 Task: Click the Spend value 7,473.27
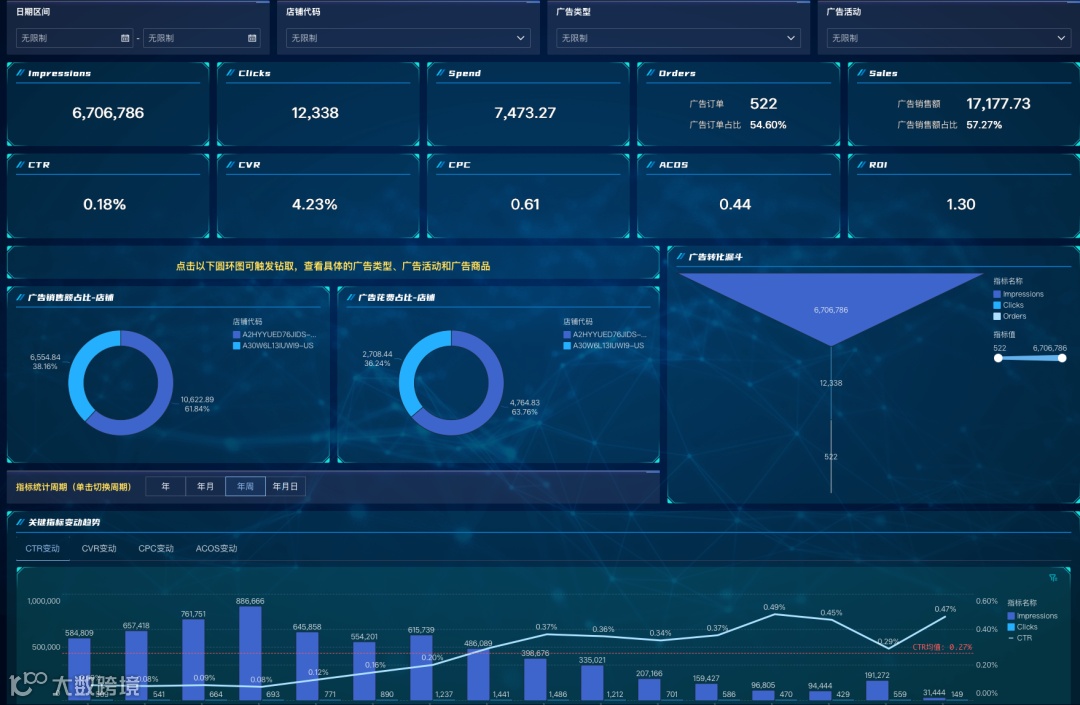pyautogui.click(x=525, y=113)
